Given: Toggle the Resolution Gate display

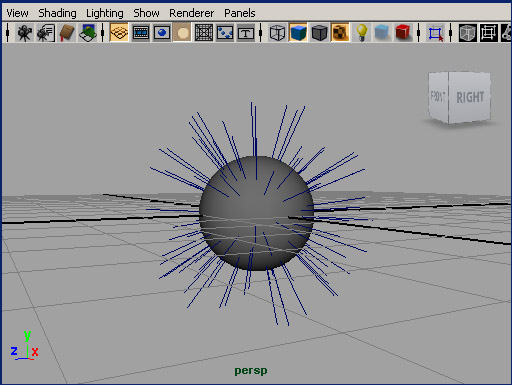Looking at the screenshot, I should click(162, 33).
